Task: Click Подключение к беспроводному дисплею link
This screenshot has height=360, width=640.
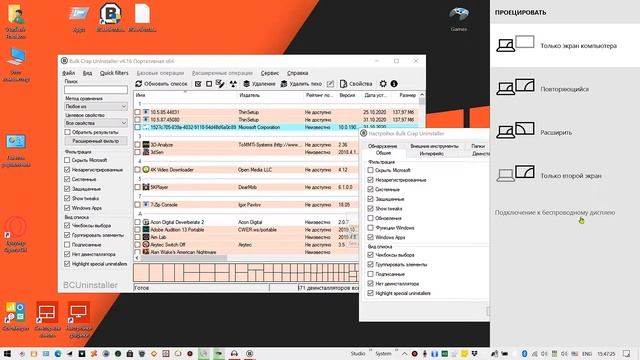Action: point(555,213)
